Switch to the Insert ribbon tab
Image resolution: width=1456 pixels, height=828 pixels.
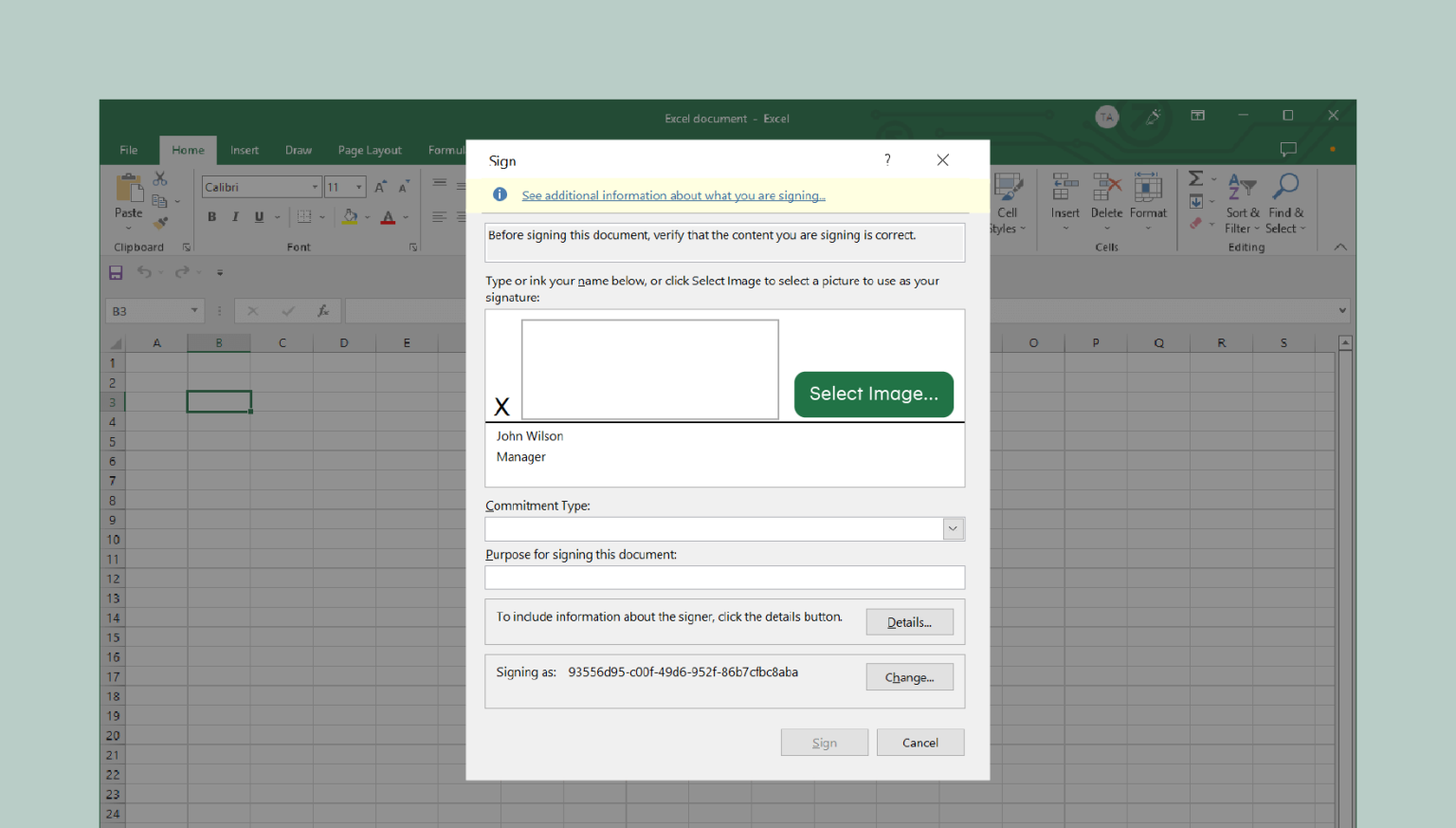pos(245,150)
